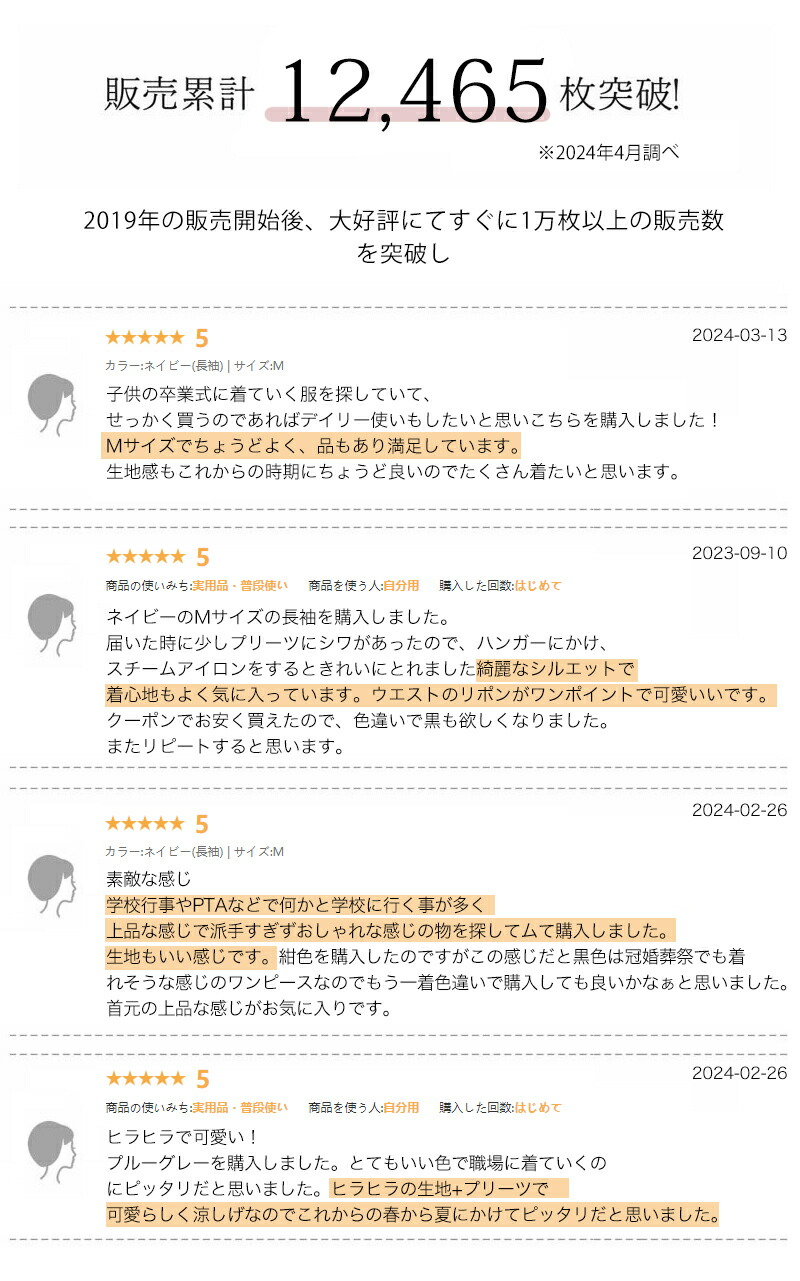Click the highlighted "ヒラヒラの生地+プリーツで" text
The image size is (800, 1281).
tap(440, 1189)
